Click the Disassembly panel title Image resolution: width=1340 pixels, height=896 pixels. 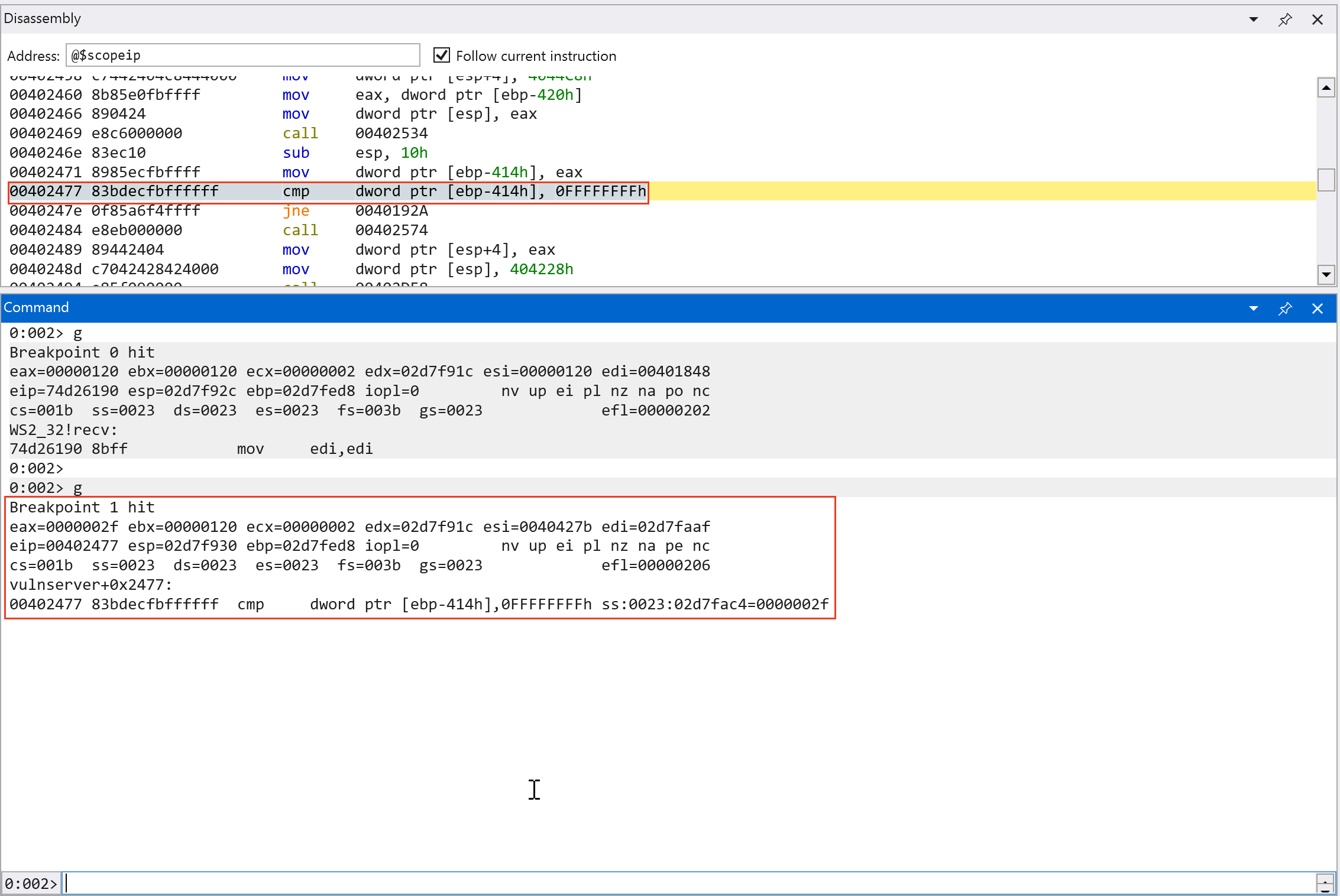click(x=43, y=19)
